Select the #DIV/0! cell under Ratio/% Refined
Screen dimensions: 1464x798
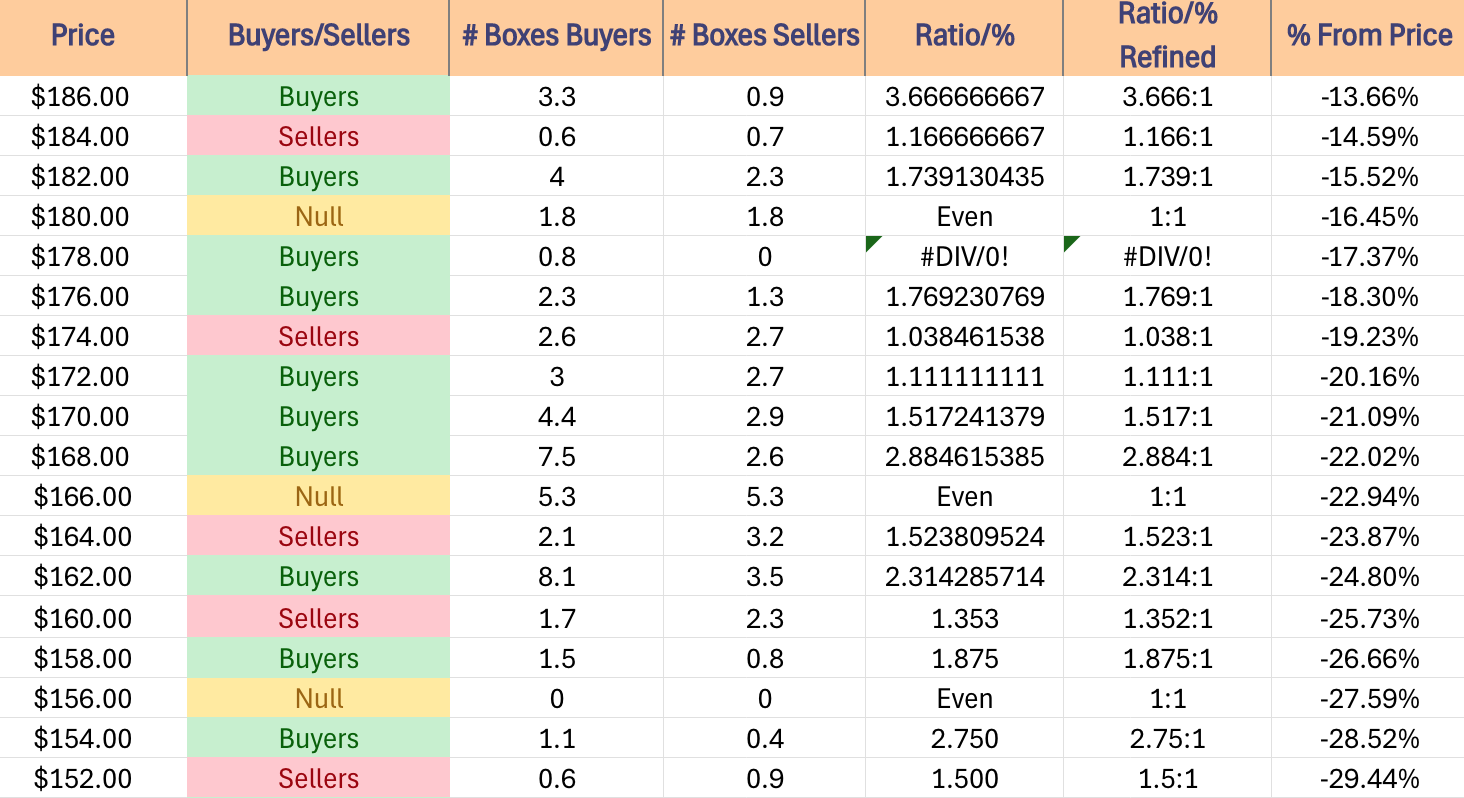1167,257
